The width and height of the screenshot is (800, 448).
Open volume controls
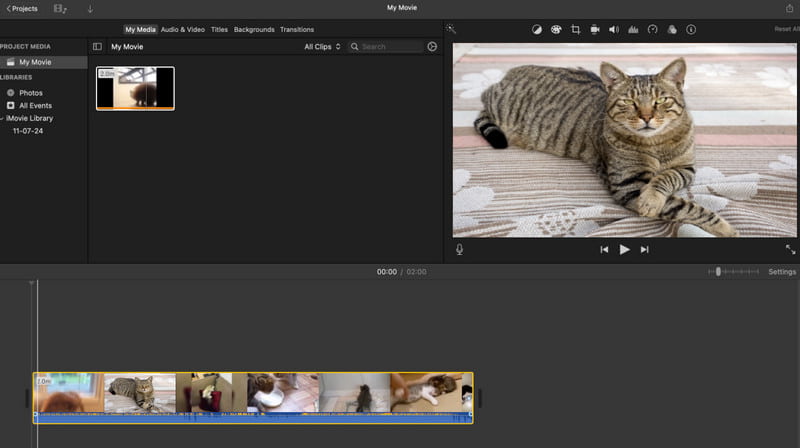click(614, 30)
